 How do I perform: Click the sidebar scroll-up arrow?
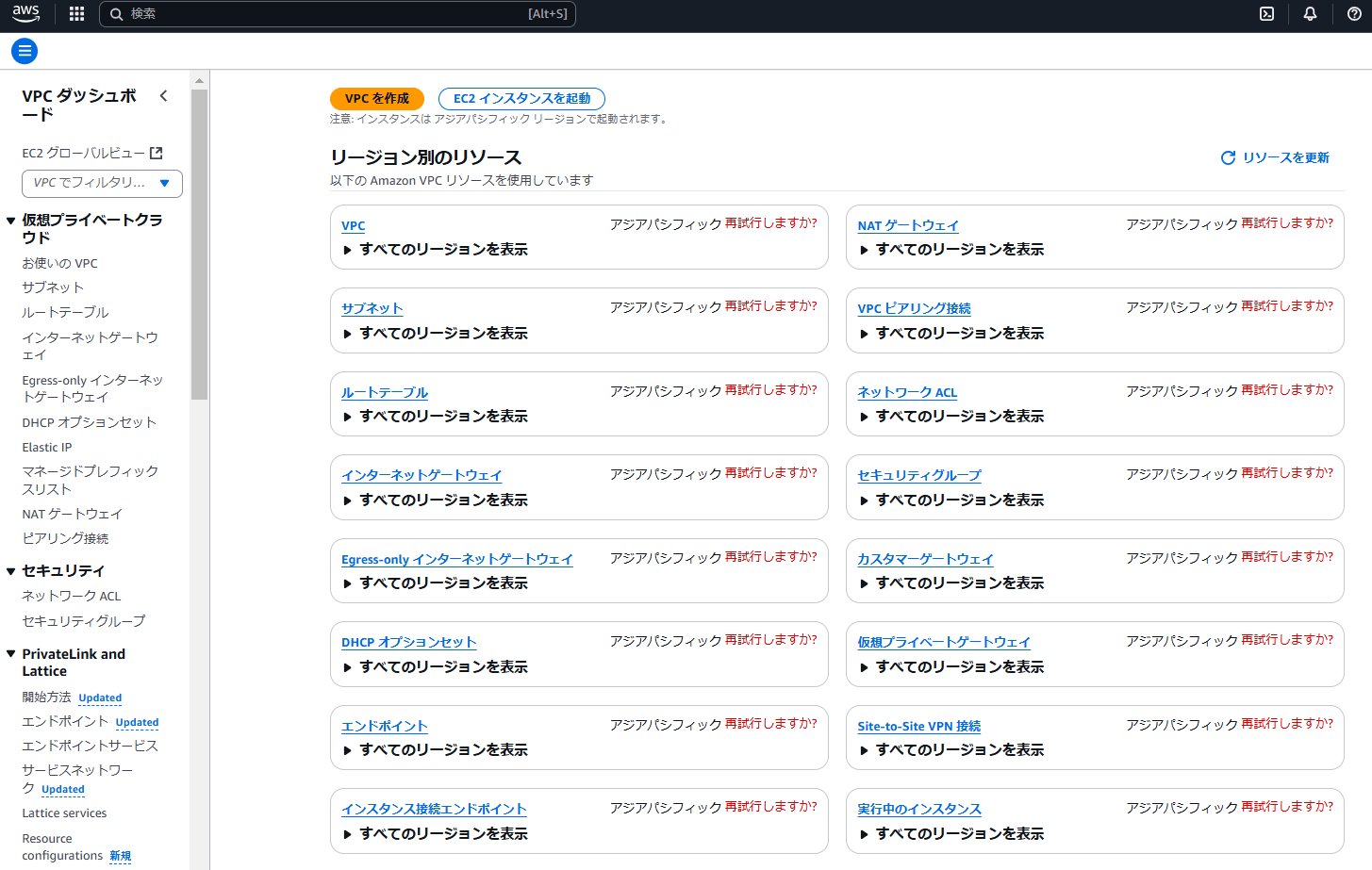point(199,80)
